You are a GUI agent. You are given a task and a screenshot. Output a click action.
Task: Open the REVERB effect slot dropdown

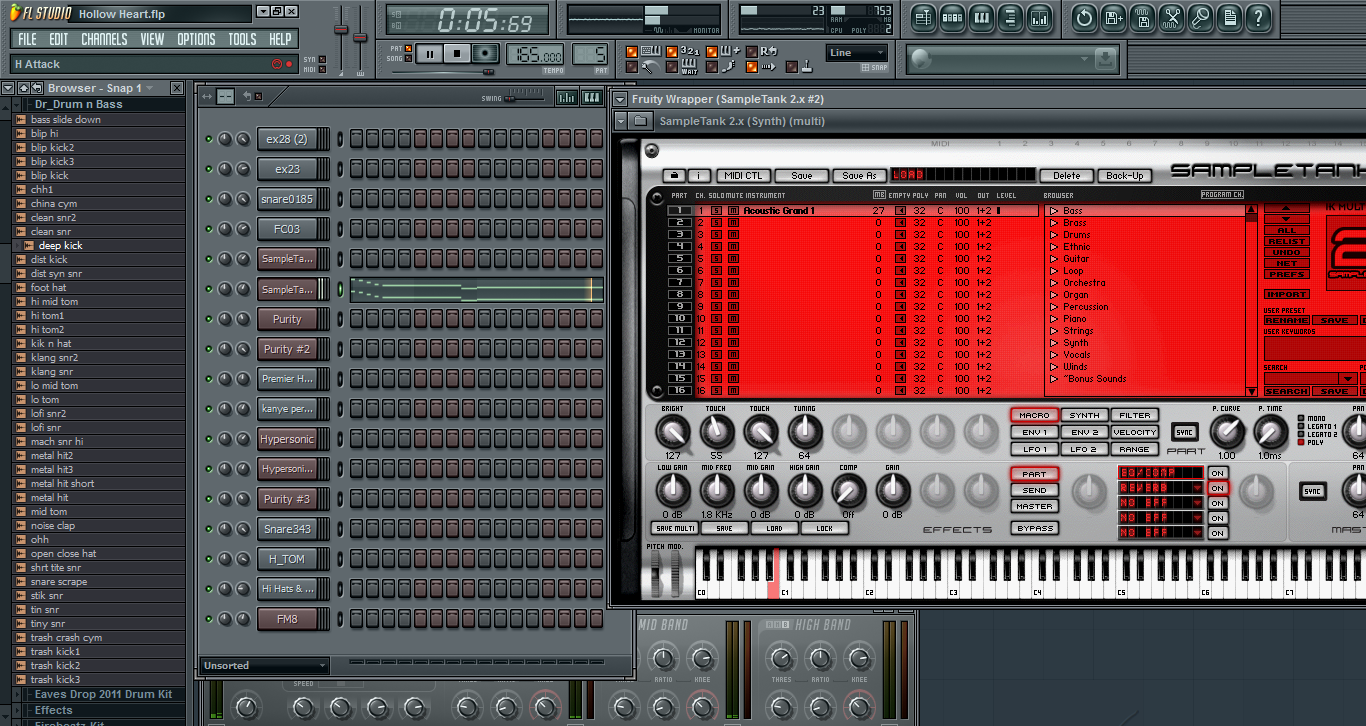(1198, 488)
